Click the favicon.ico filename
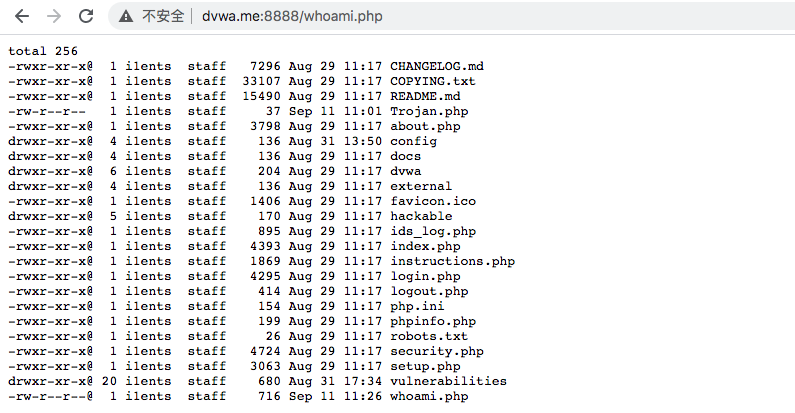795x413 pixels. click(x=432, y=201)
